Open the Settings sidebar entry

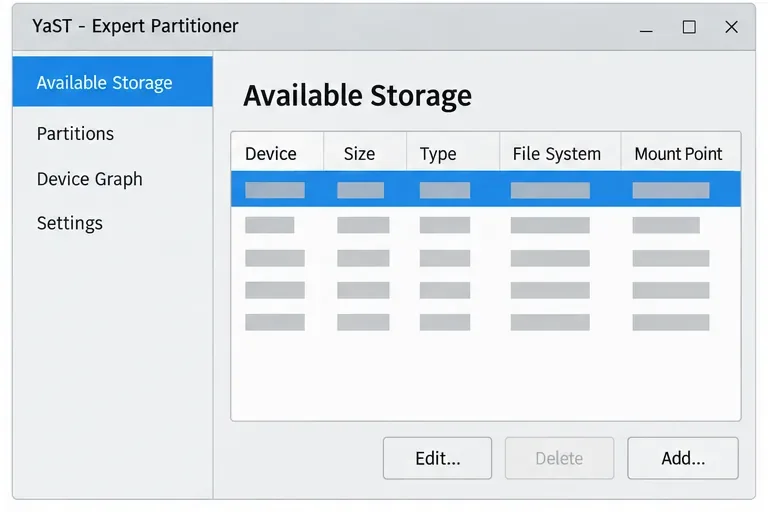pos(70,223)
